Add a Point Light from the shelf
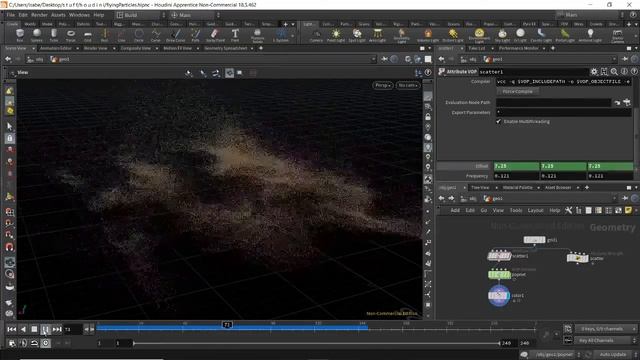640x360 pixels. pyautogui.click(x=336, y=35)
